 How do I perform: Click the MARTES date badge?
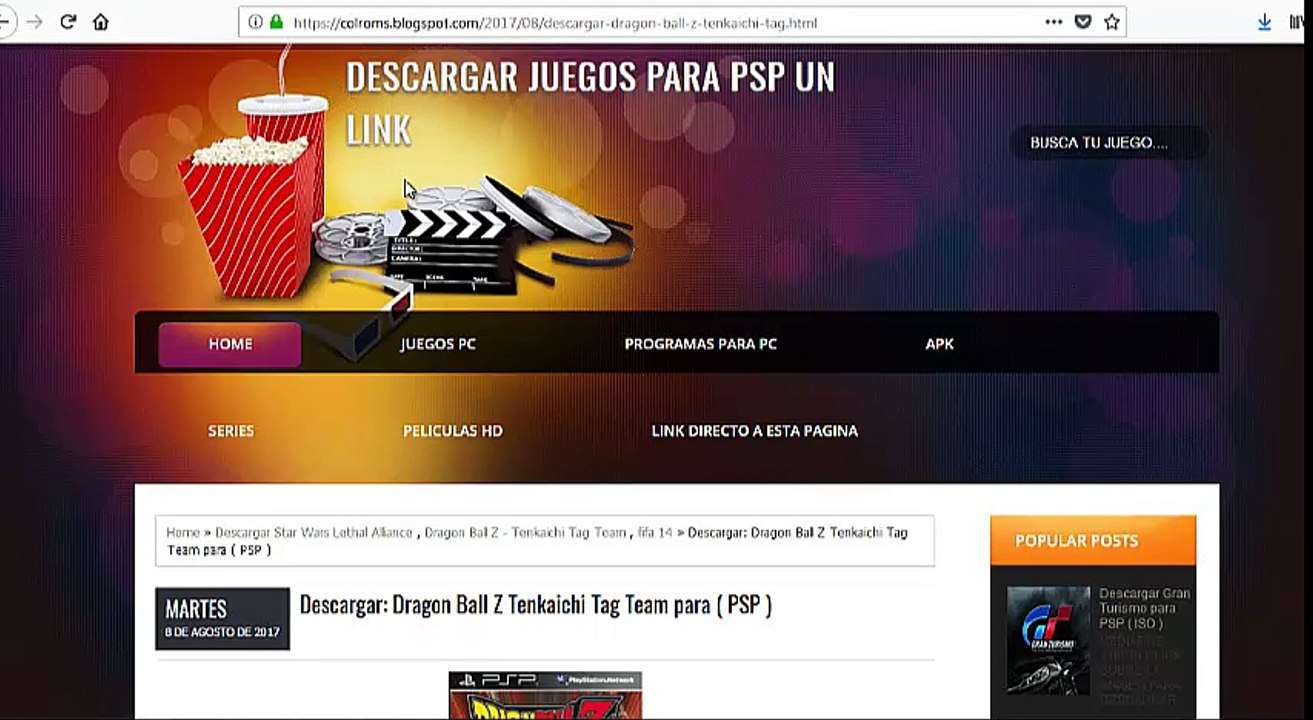[x=222, y=618]
